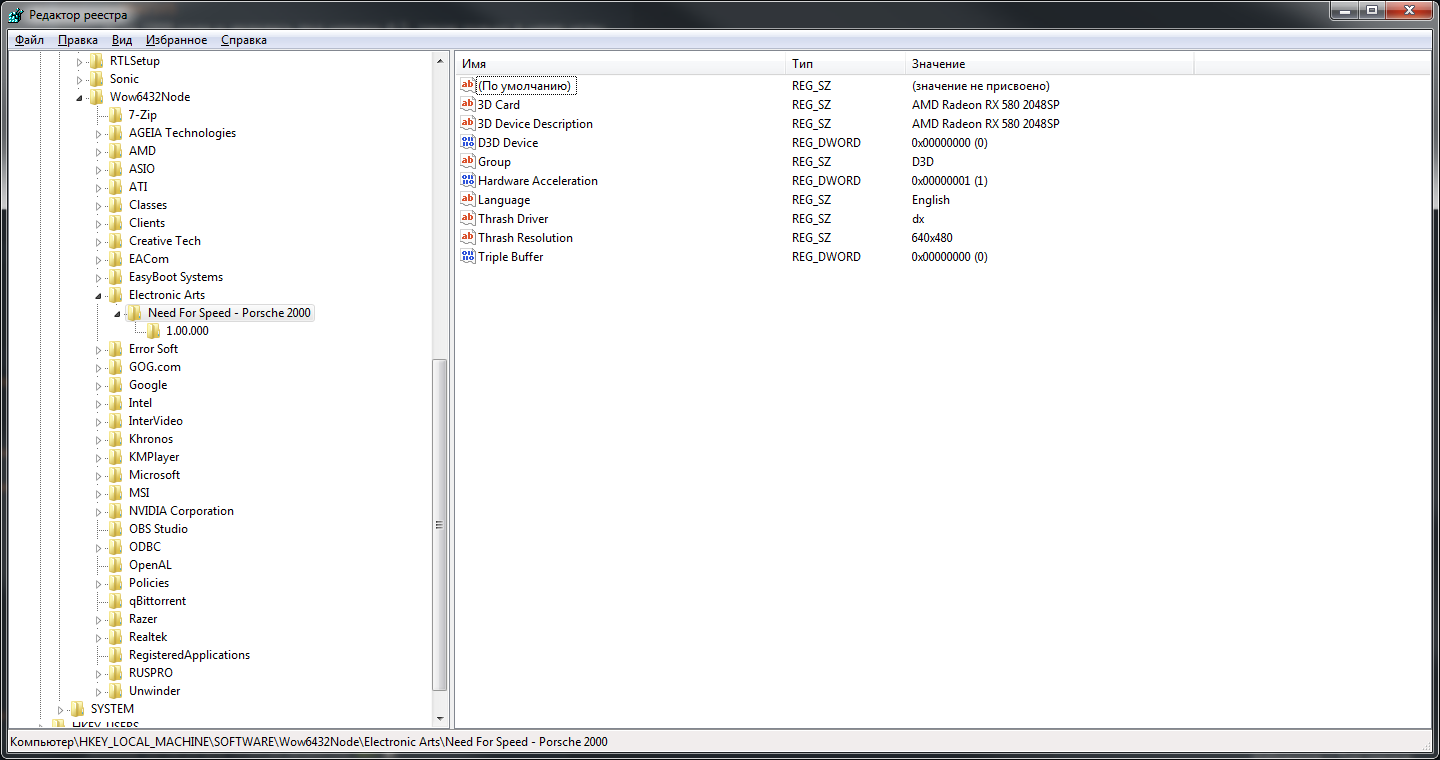Click the 3D Device Description string icon
The image size is (1440, 760).
pos(468,123)
